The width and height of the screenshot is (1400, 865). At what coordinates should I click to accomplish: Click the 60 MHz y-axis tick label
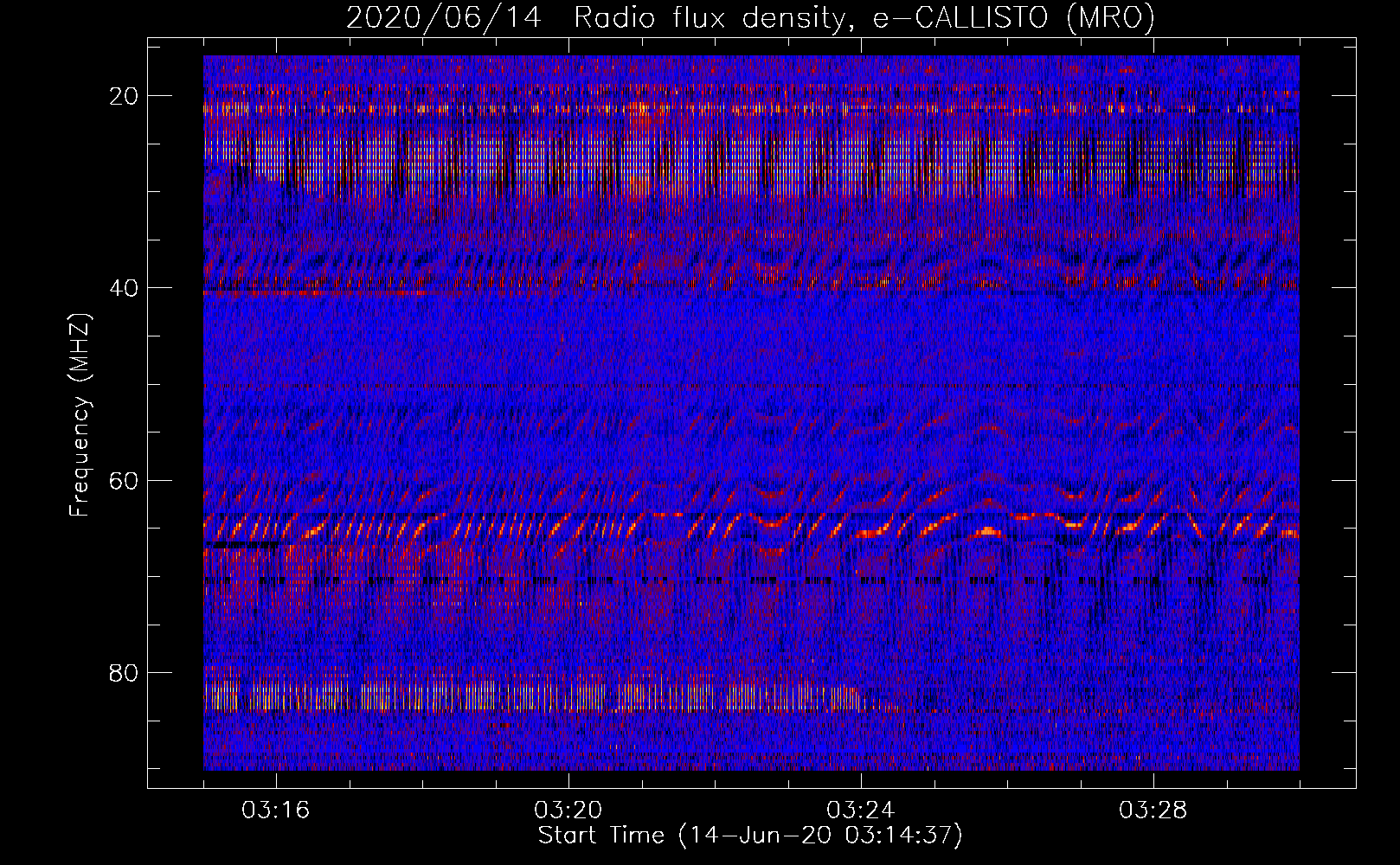124,480
